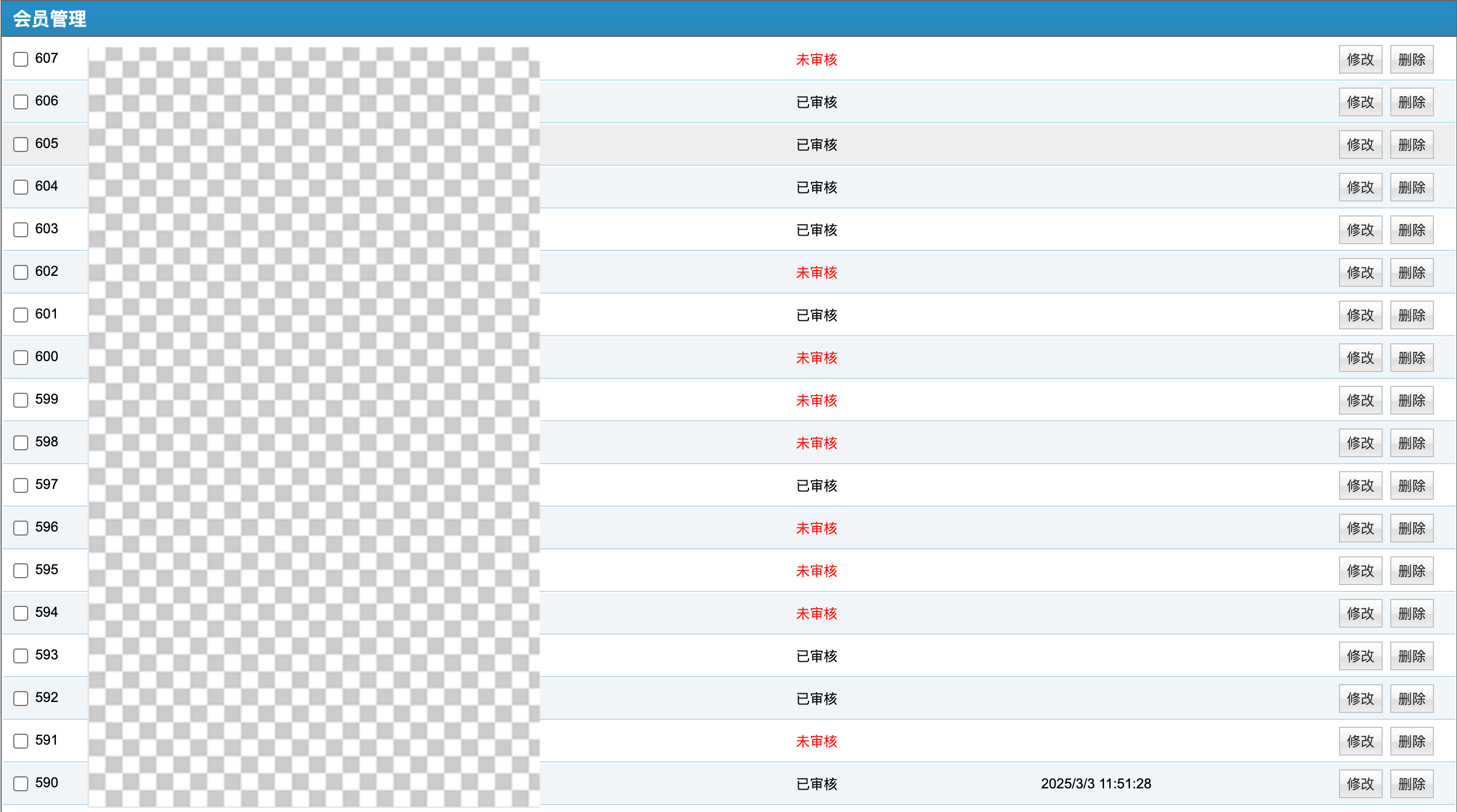Viewport: 1457px width, 812px height.
Task: Delete member 590 using 删除
Action: point(1411,784)
